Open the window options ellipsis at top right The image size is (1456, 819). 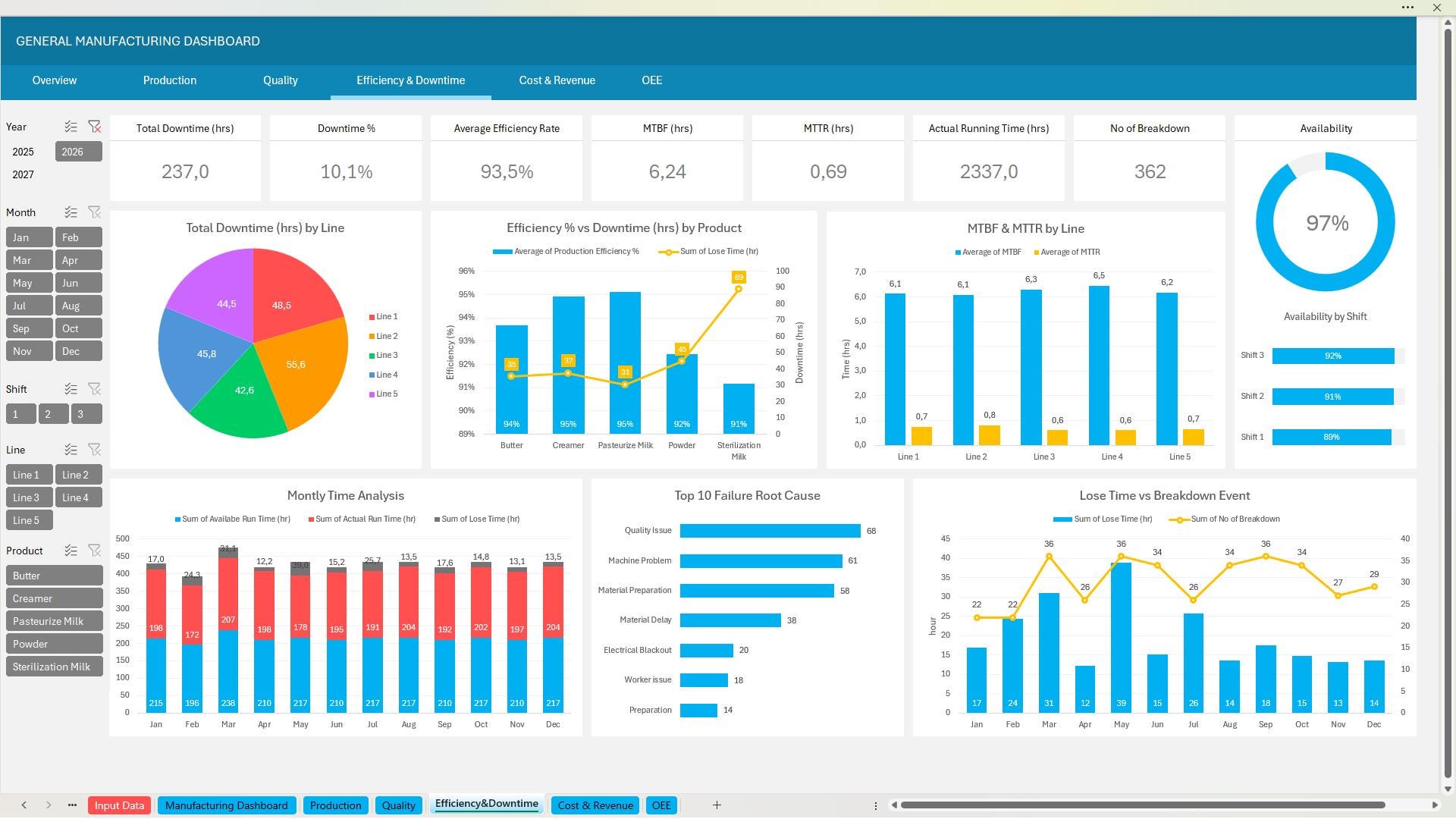pos(1407,8)
